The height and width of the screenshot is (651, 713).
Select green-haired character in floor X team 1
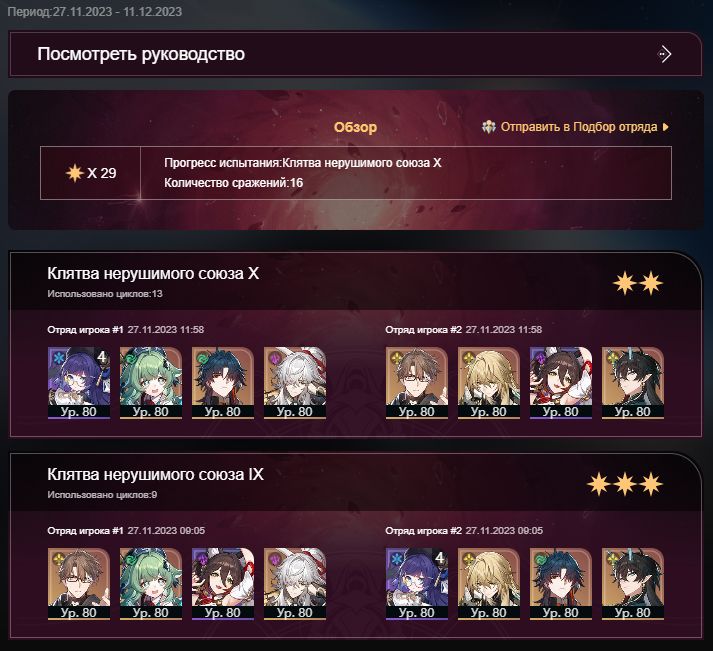pyautogui.click(x=151, y=383)
